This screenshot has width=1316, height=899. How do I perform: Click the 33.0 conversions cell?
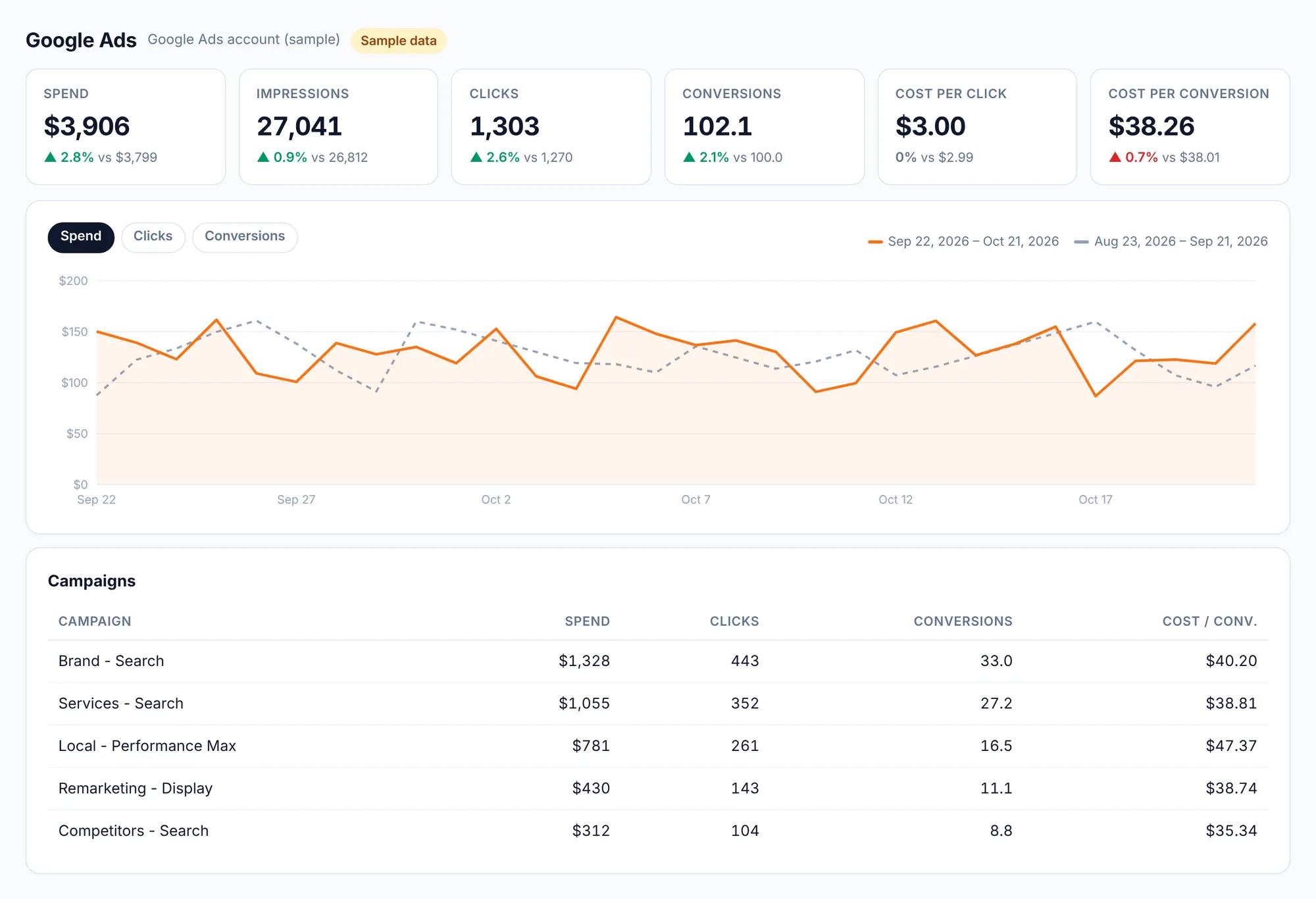(x=996, y=661)
